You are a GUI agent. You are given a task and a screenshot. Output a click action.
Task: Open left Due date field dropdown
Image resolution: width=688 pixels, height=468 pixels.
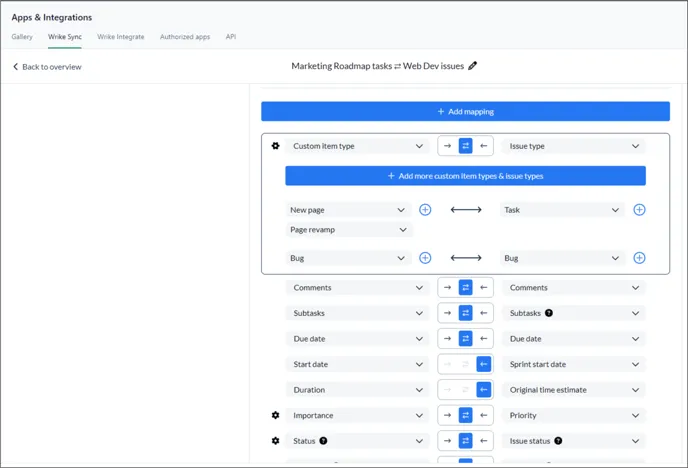[x=357, y=339]
